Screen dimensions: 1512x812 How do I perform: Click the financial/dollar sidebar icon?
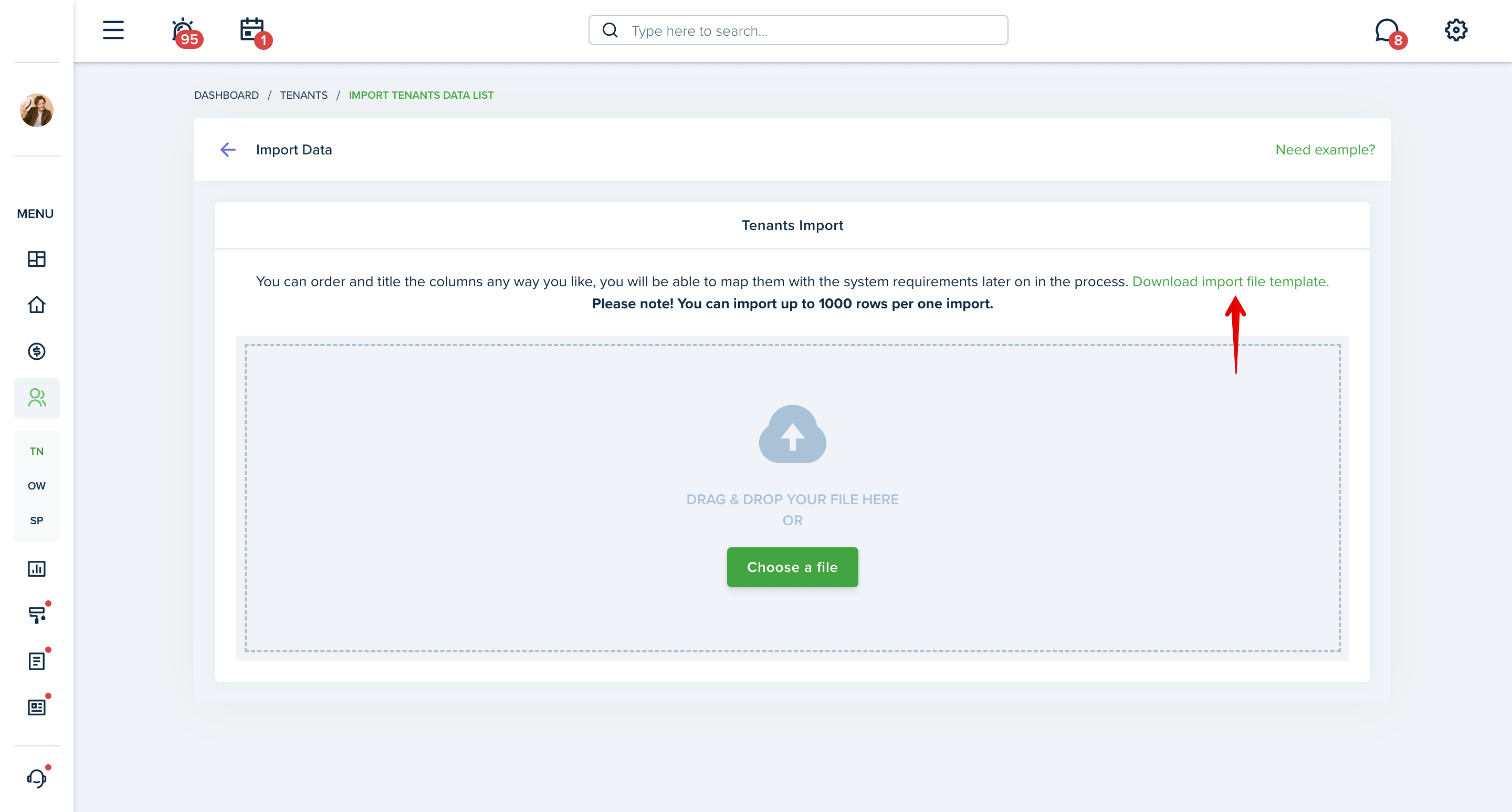tap(36, 352)
